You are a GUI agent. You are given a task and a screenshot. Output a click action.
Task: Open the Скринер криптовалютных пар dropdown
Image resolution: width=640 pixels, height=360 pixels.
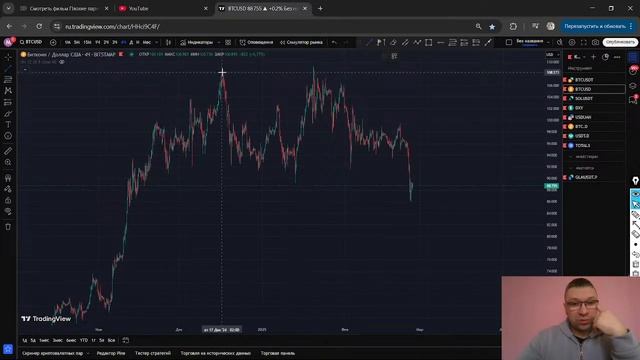tap(56, 353)
